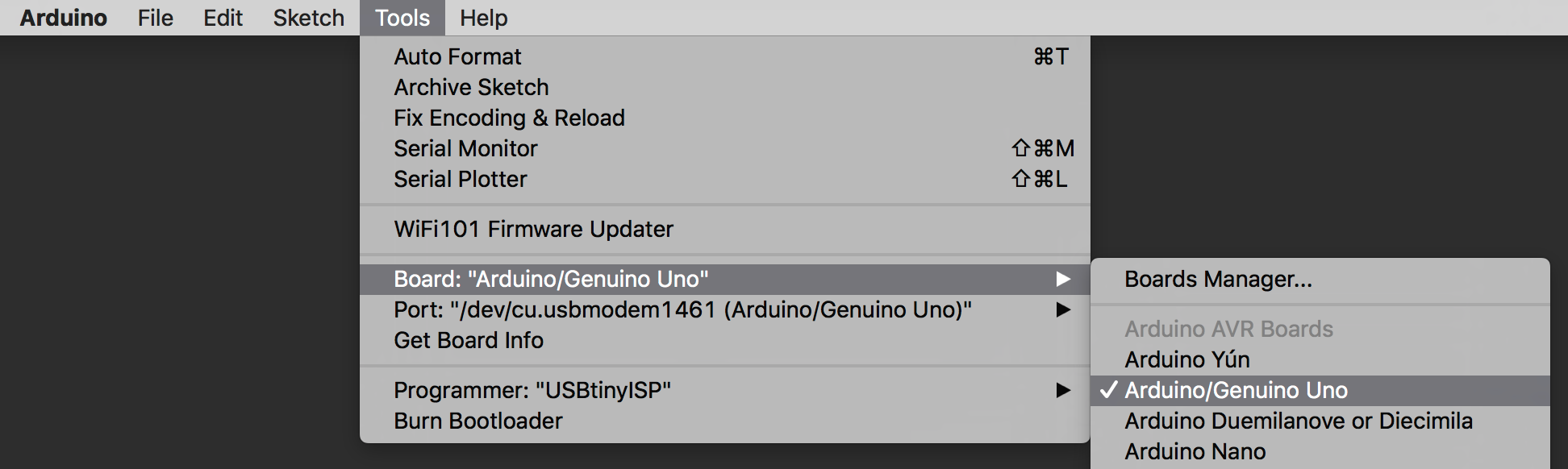The height and width of the screenshot is (469, 1568).
Task: Close the open Tools menu
Action: 402,18
